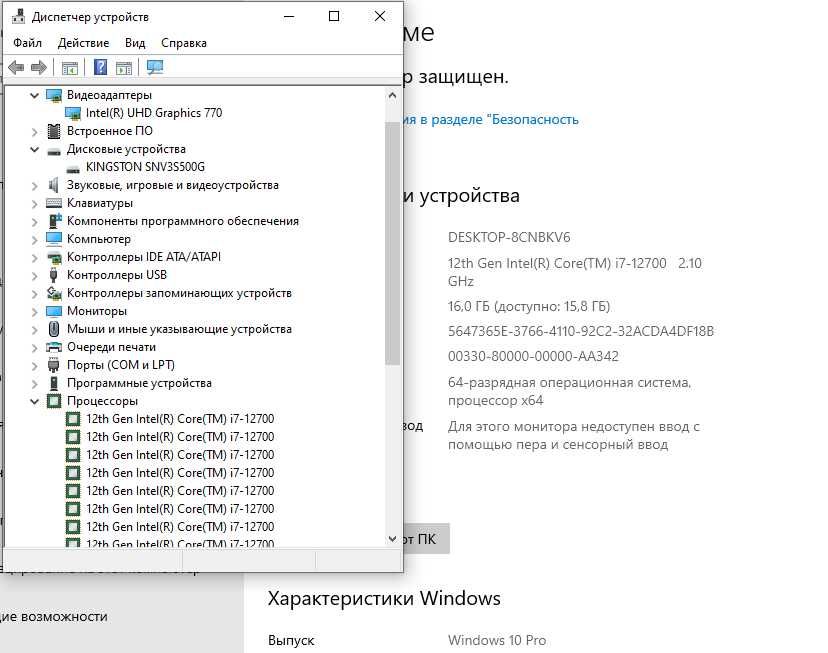The image size is (828, 653).
Task: Click device ID 5647365E-3766-4110-92C2-32ACDA4DF18B
Action: pos(581,331)
